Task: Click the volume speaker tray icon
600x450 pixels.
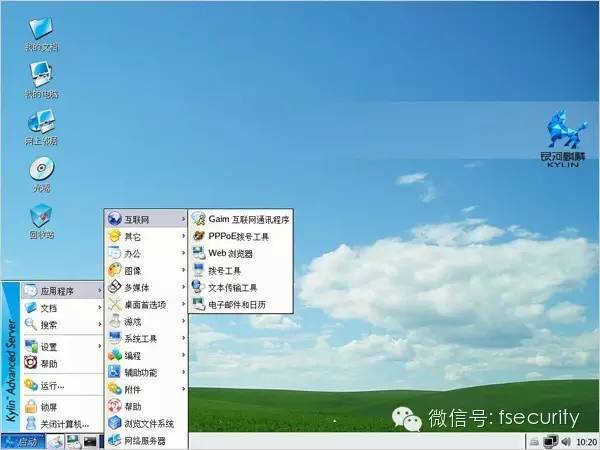Action: tap(566, 442)
